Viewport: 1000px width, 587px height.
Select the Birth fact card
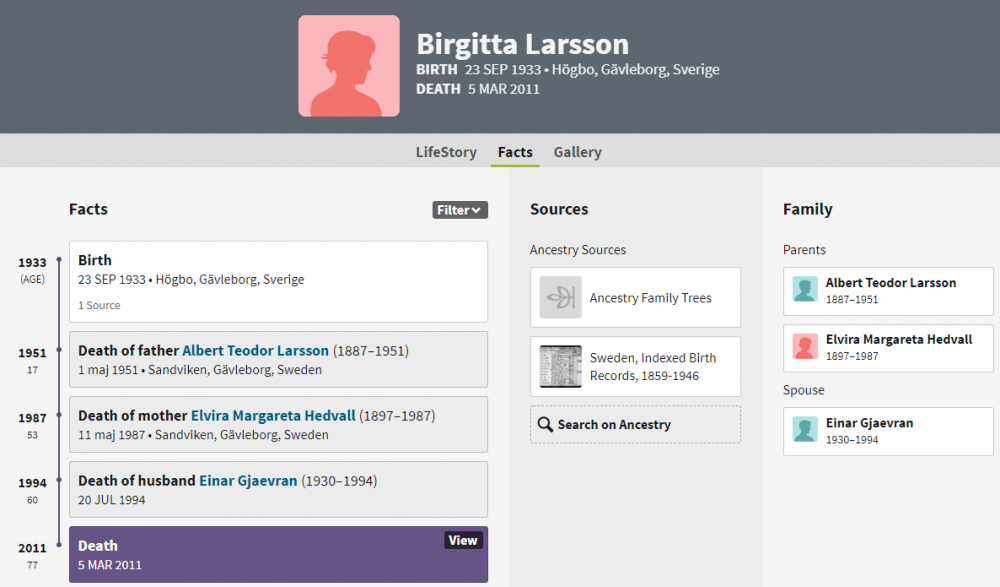pos(278,281)
